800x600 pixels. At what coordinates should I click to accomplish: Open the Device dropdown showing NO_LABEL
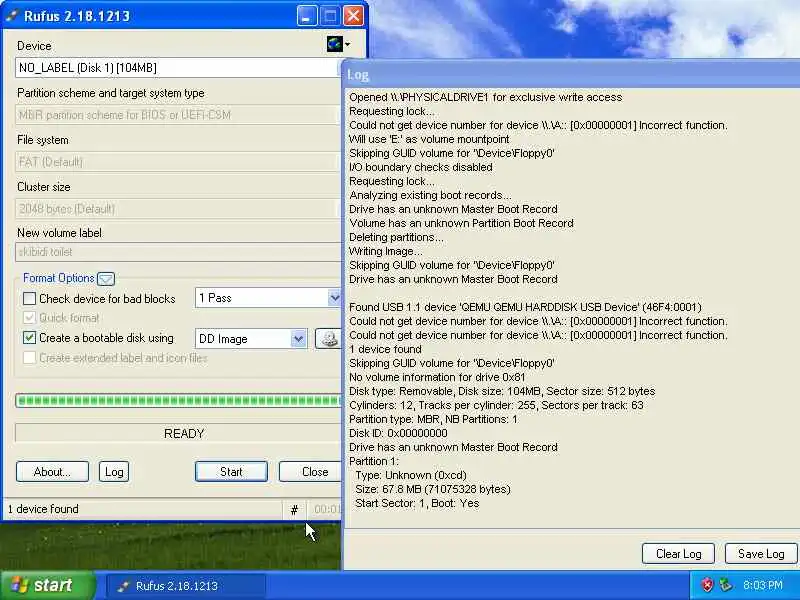(x=178, y=68)
